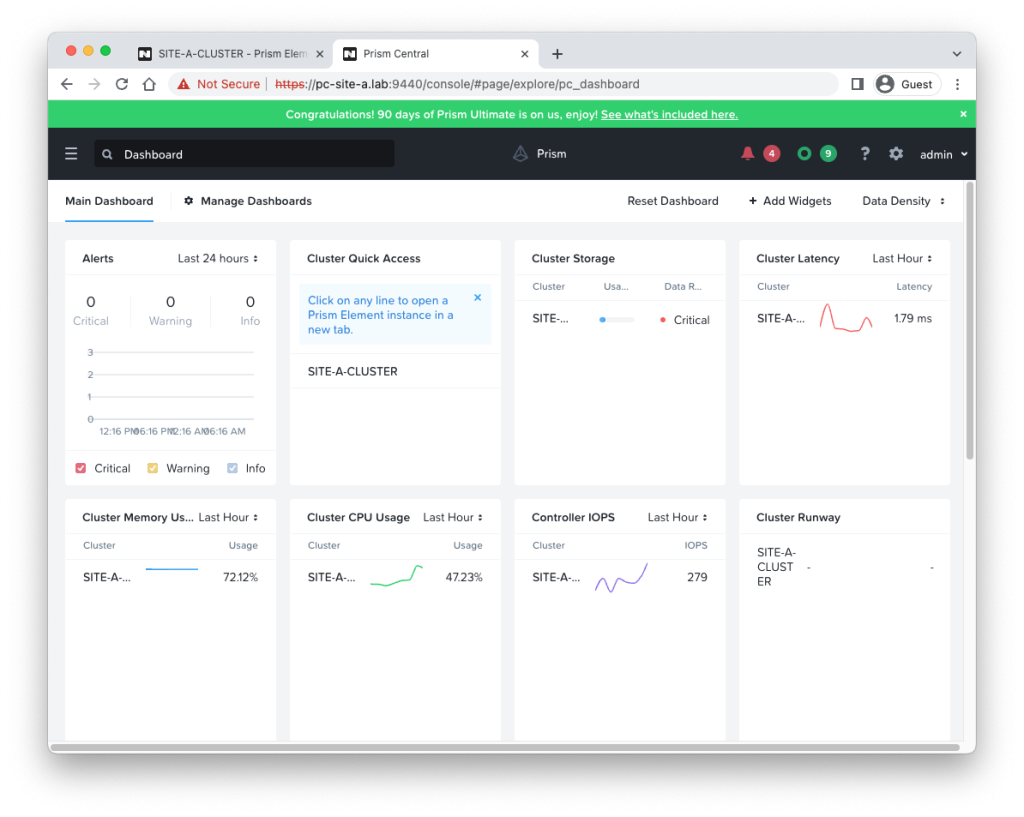Open the settings gear icon
The height and width of the screenshot is (817, 1024).
pos(896,154)
